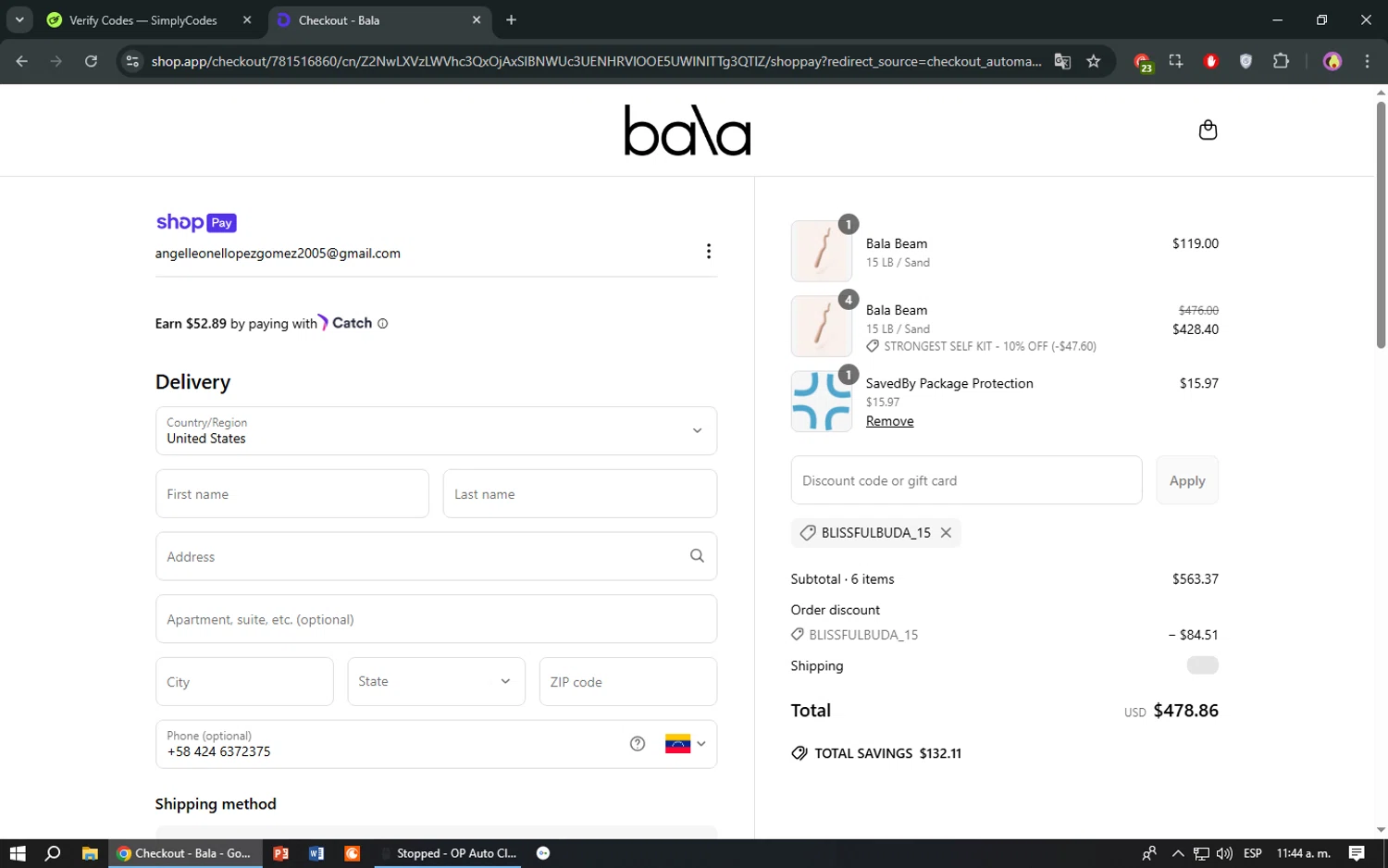Click the TOTAL SAVINGS $132.11 text
Viewport: 1388px width, 868px height.
point(887,753)
